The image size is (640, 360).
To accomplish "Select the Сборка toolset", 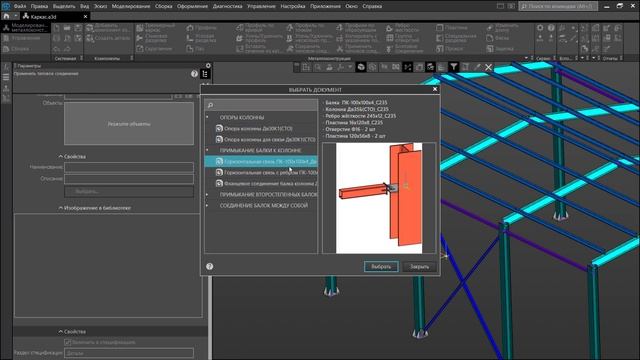I will tap(25, 49).
